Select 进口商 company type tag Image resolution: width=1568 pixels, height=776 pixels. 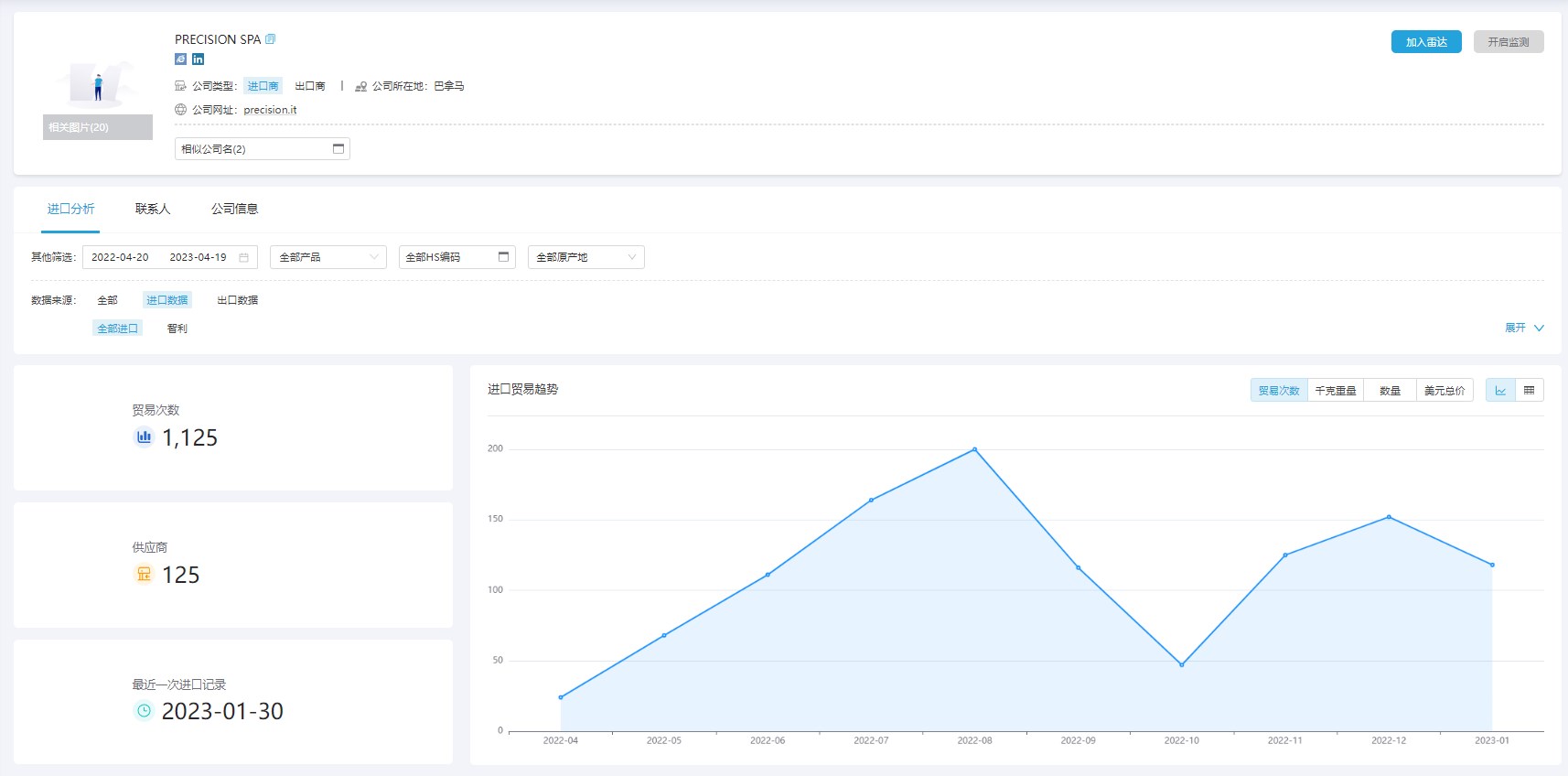tap(263, 86)
